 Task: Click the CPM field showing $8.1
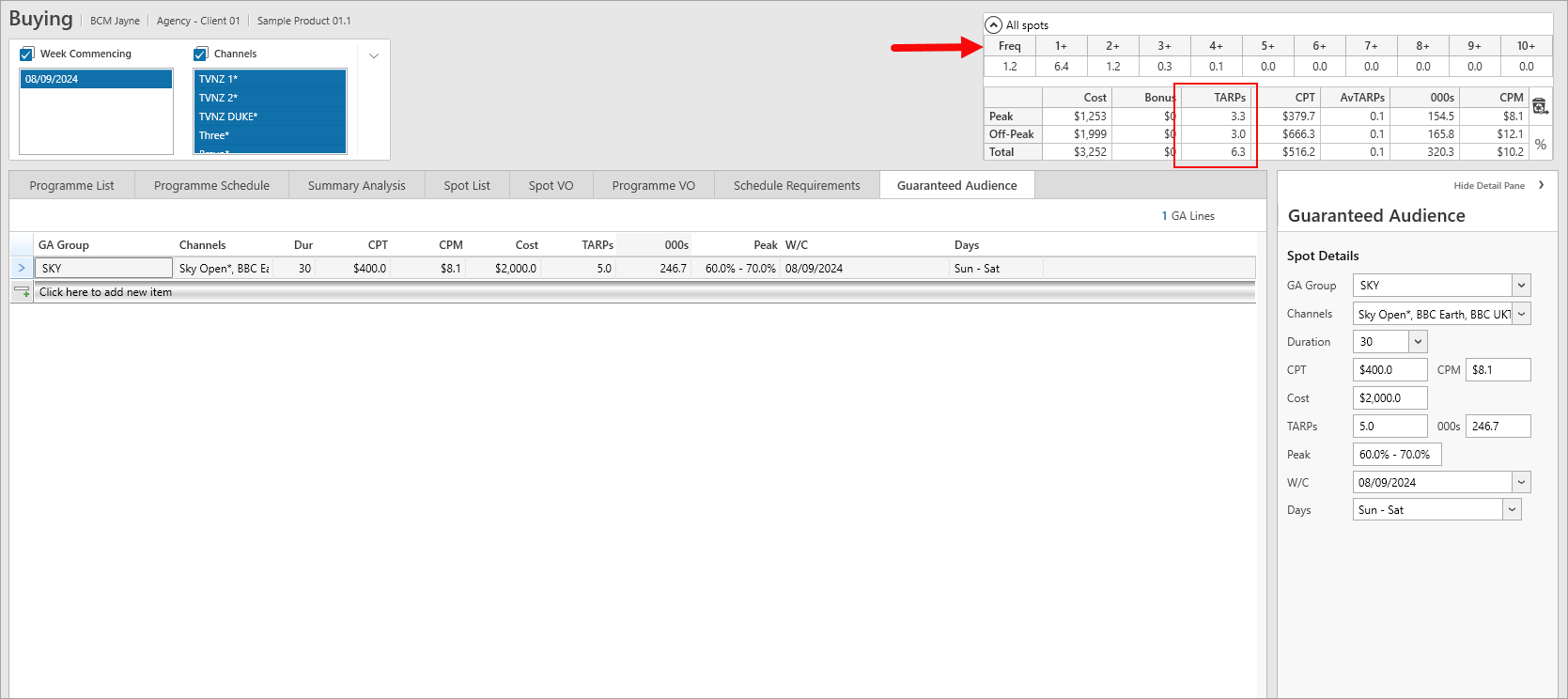coord(1498,370)
